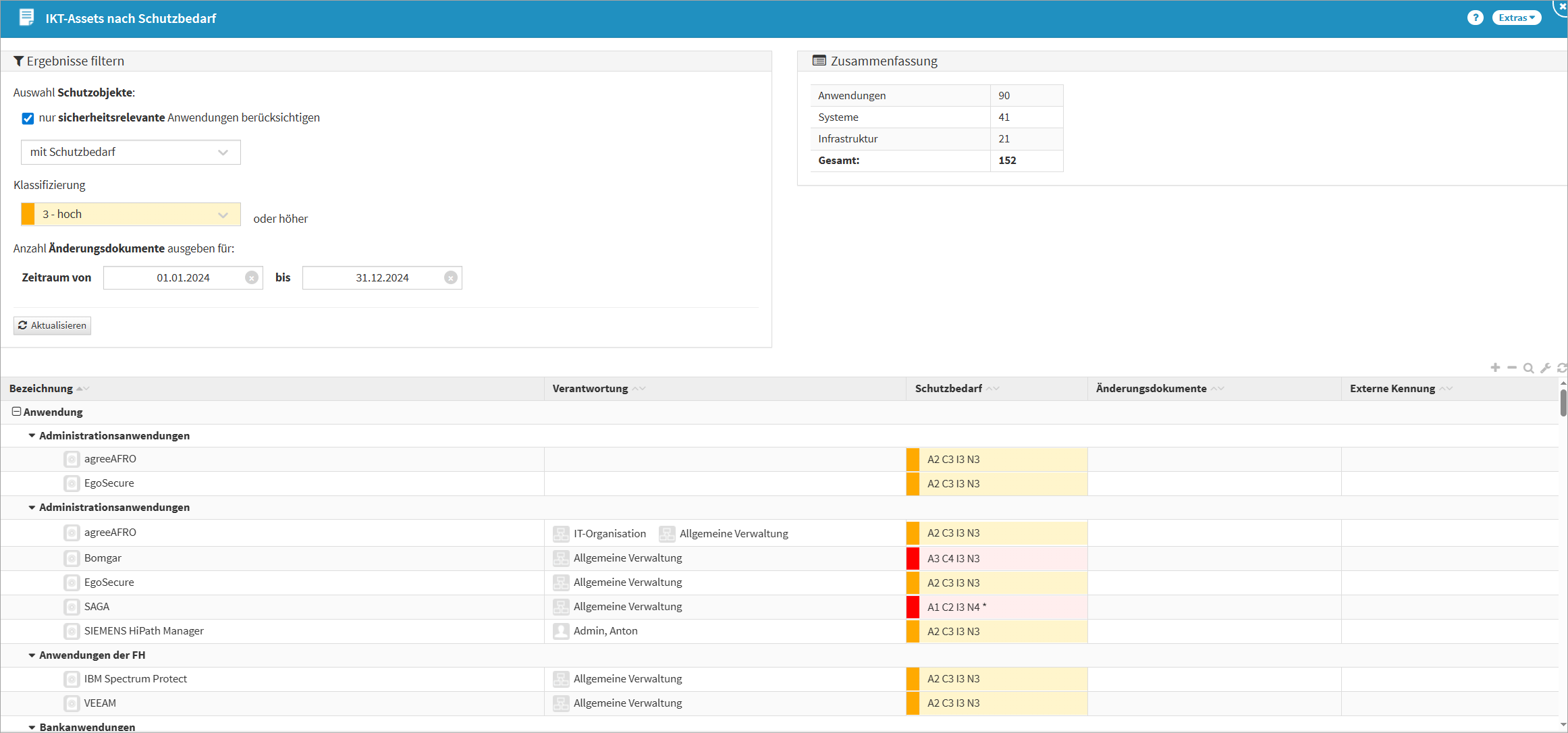
Task: Open the Extras menu
Action: 1516,18
